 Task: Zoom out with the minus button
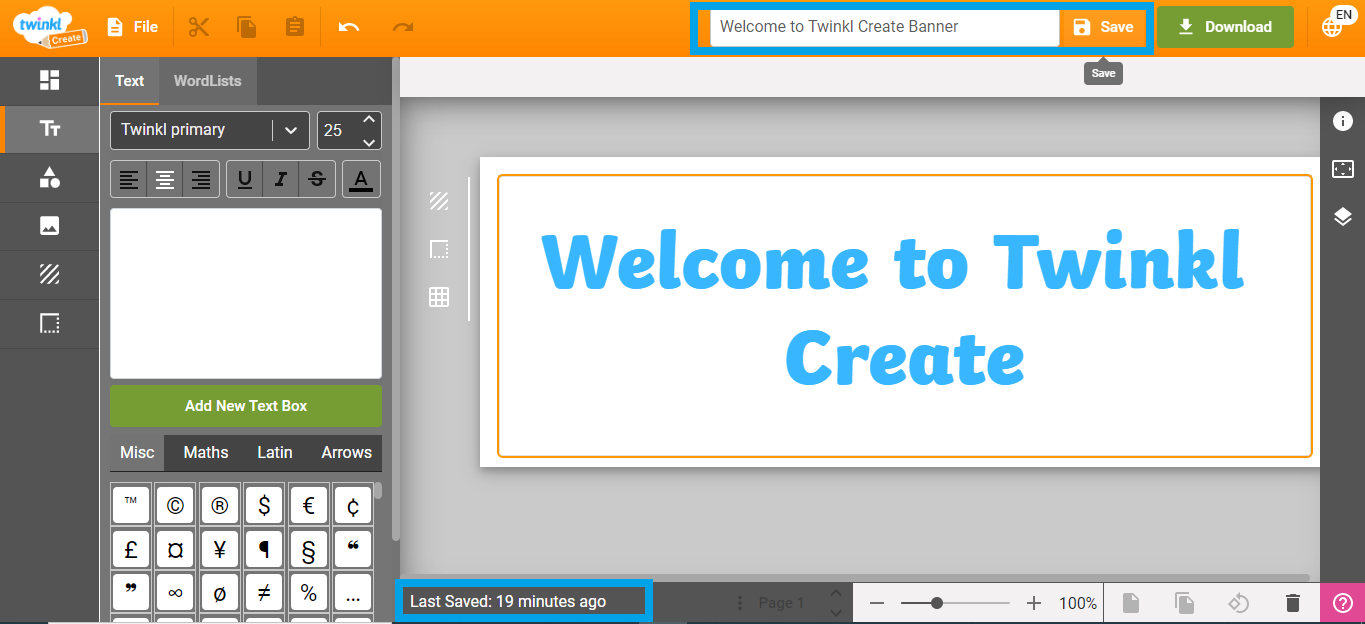877,603
